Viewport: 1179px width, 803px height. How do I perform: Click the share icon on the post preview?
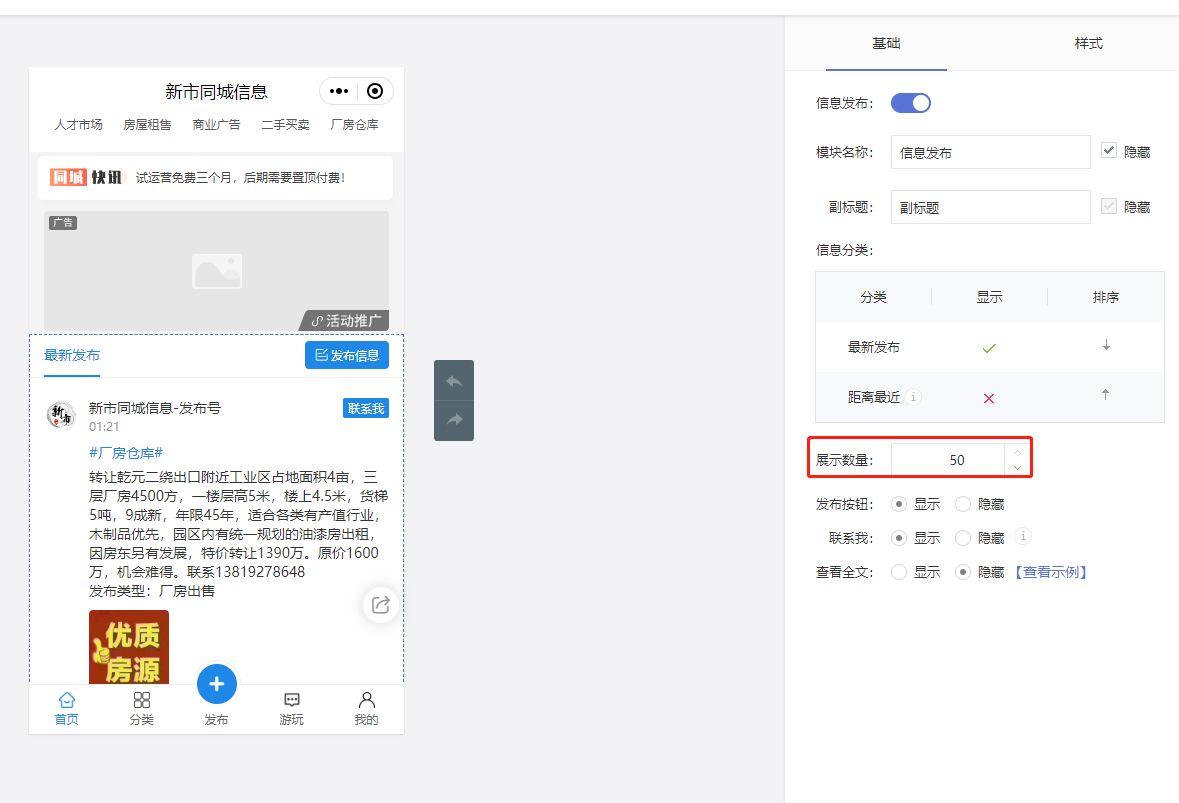click(x=380, y=604)
